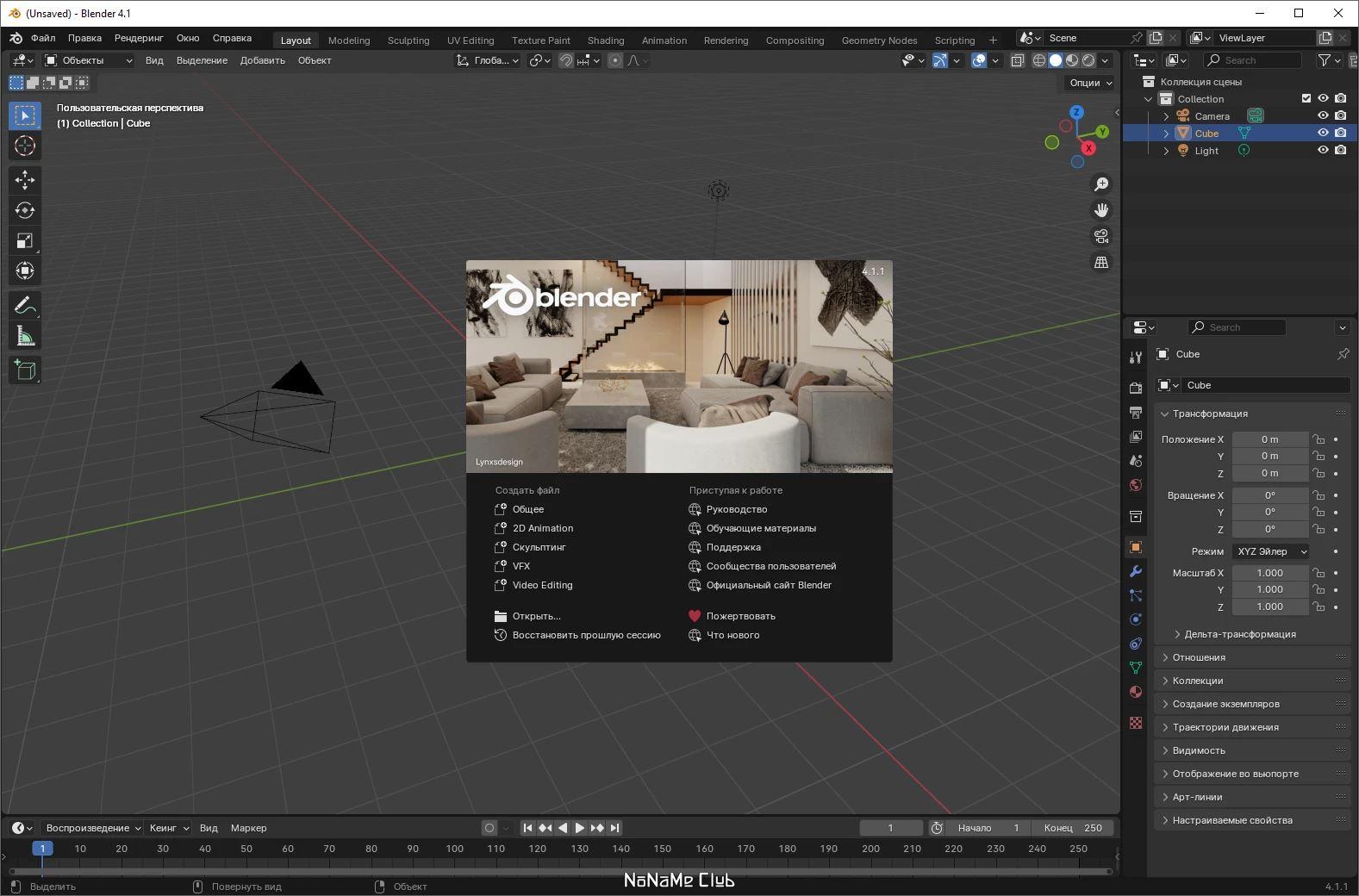Activate the Scale tool
Screen dimensions: 1359x896
tap(25, 240)
